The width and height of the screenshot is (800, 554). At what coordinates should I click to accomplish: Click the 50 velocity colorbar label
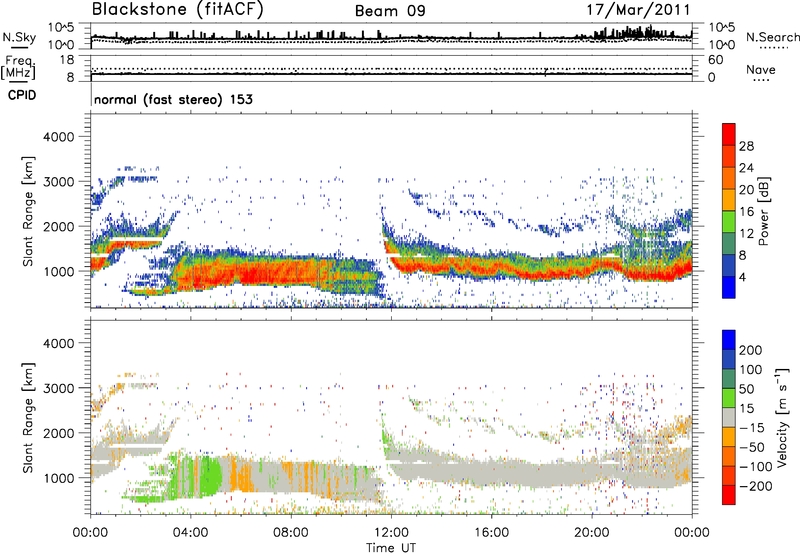coord(746,389)
